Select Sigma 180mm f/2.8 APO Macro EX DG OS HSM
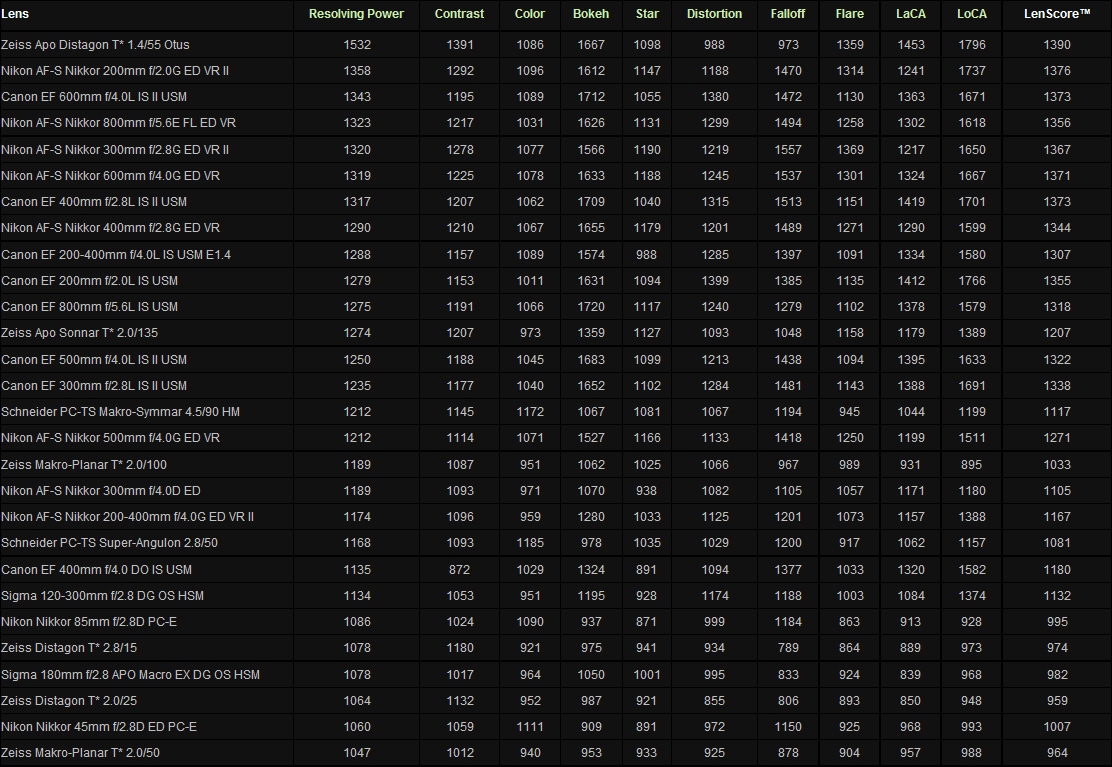 tap(130, 675)
